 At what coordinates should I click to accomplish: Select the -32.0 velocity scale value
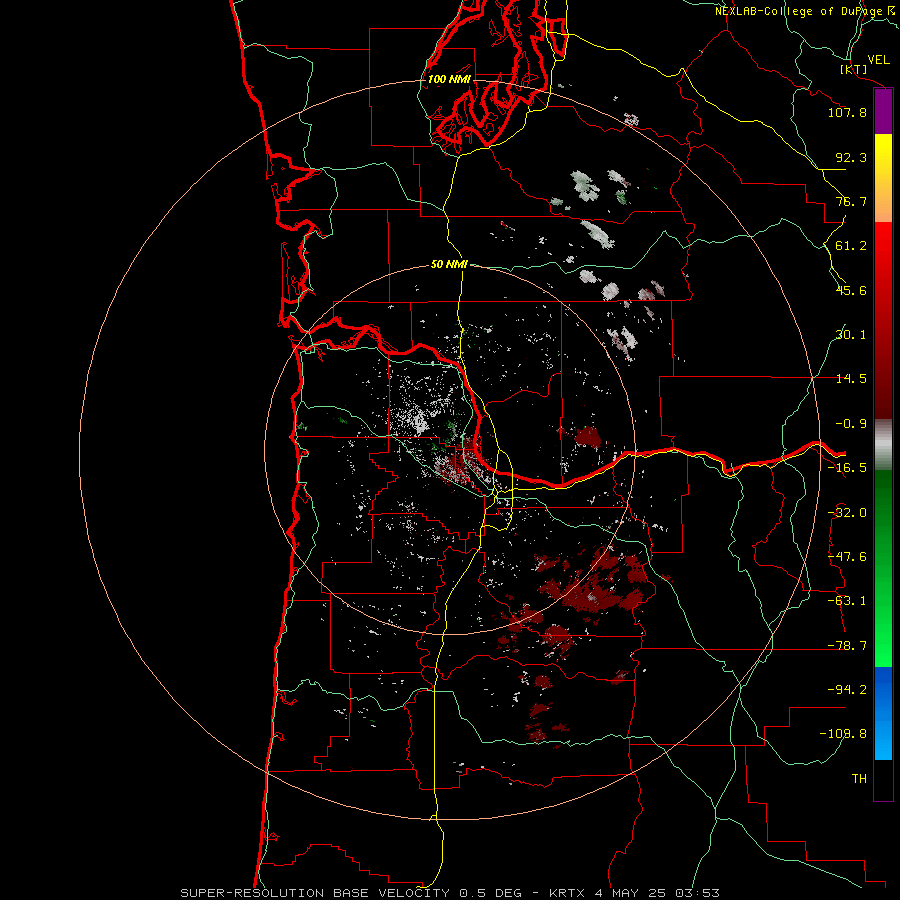click(x=847, y=513)
